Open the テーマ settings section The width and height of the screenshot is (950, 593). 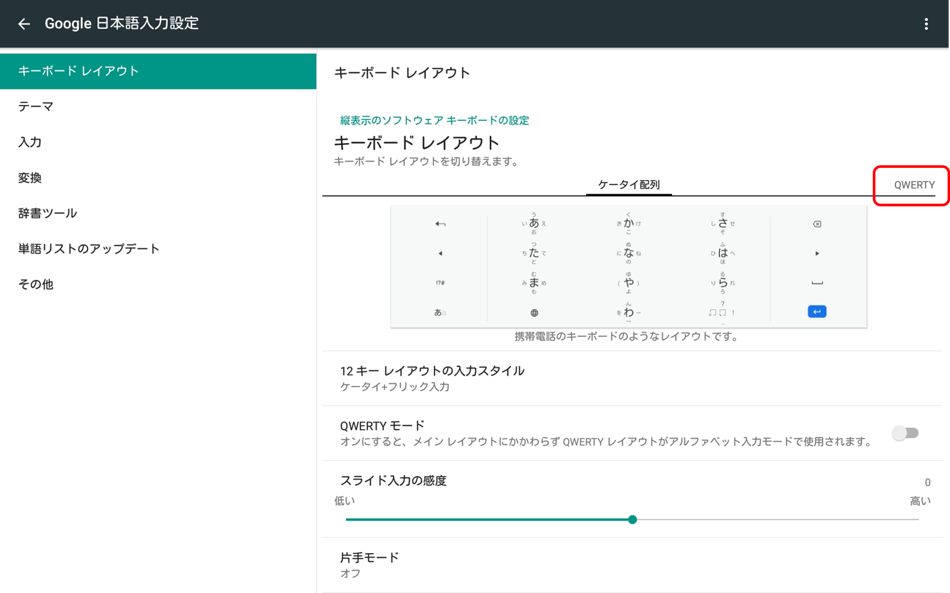coord(158,107)
